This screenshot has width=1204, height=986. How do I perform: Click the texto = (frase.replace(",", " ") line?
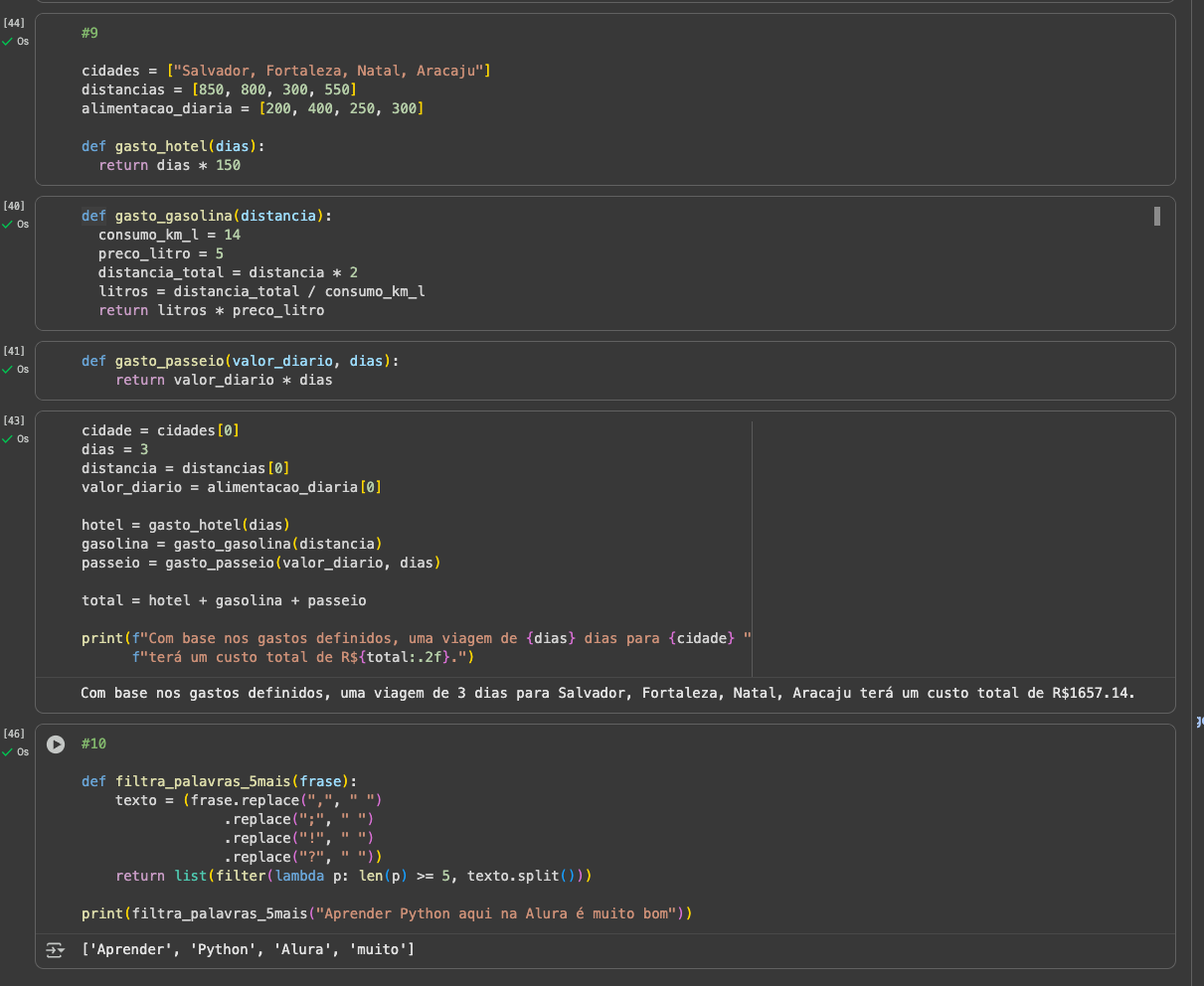point(249,800)
